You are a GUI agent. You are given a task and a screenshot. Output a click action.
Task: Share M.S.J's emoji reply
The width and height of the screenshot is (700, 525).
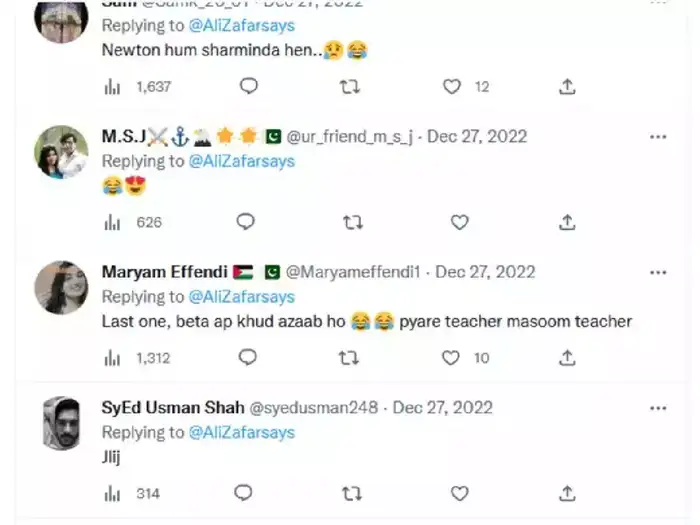point(567,222)
